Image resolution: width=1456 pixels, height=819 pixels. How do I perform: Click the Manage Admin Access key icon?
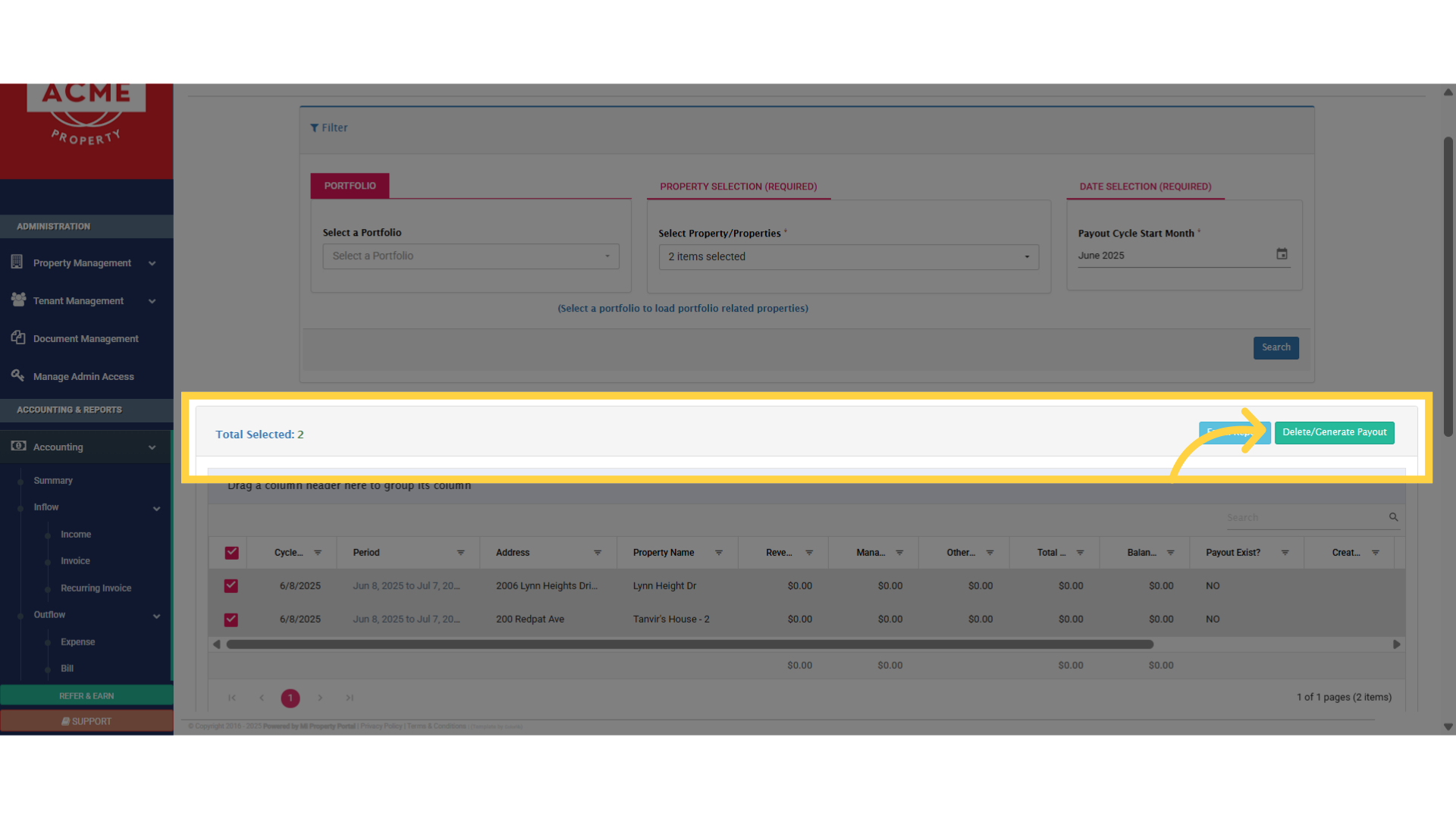[17, 375]
